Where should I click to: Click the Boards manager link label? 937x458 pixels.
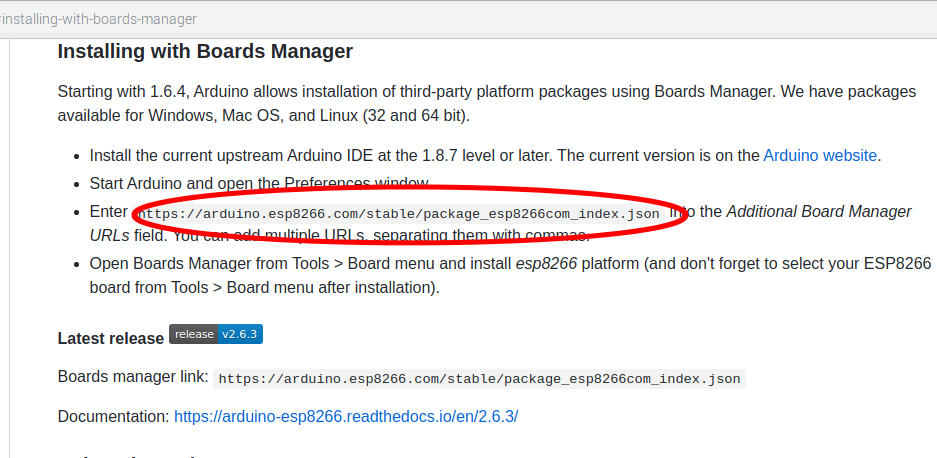pos(133,377)
